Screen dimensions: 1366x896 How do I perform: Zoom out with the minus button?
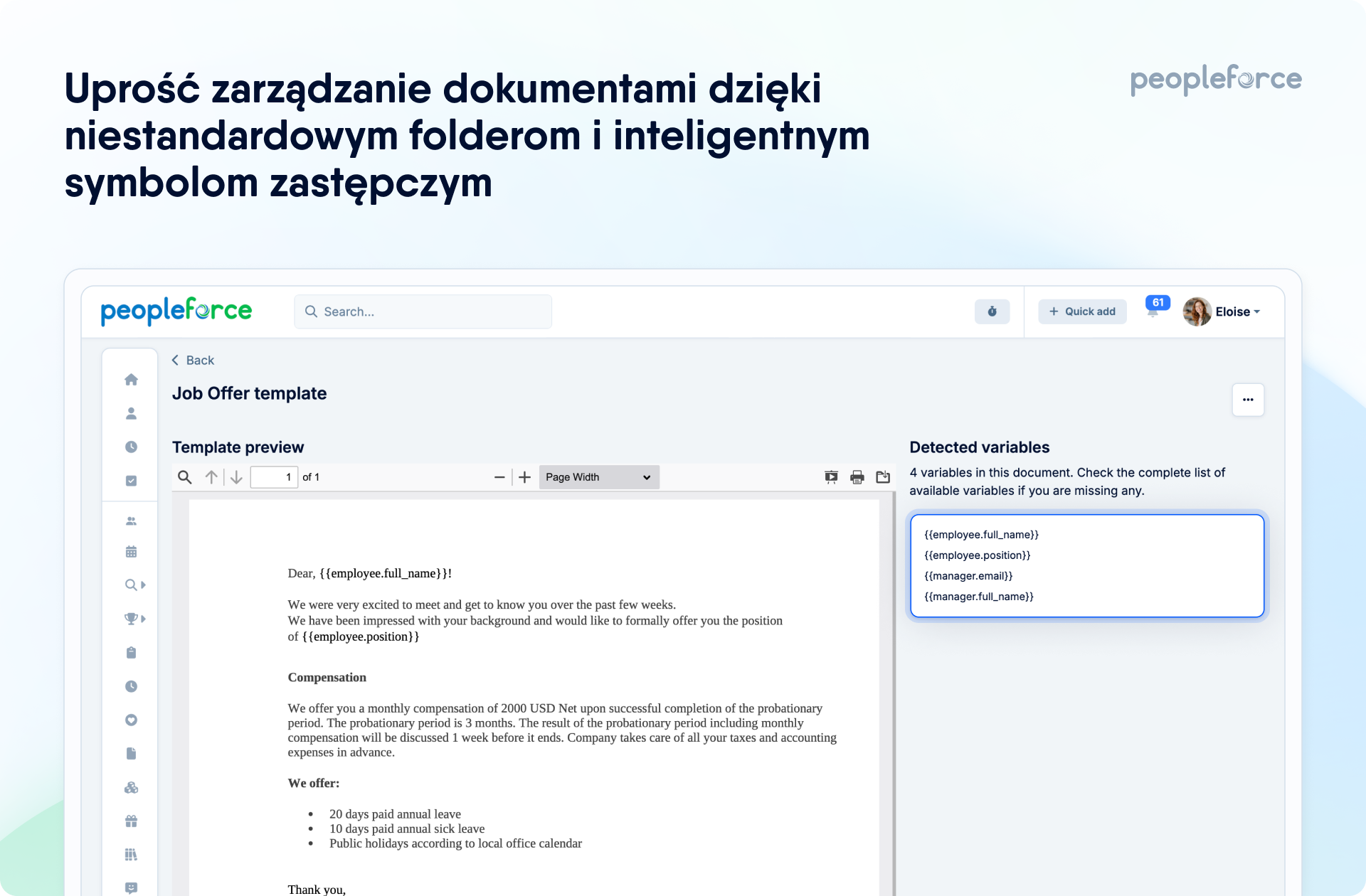tap(499, 477)
